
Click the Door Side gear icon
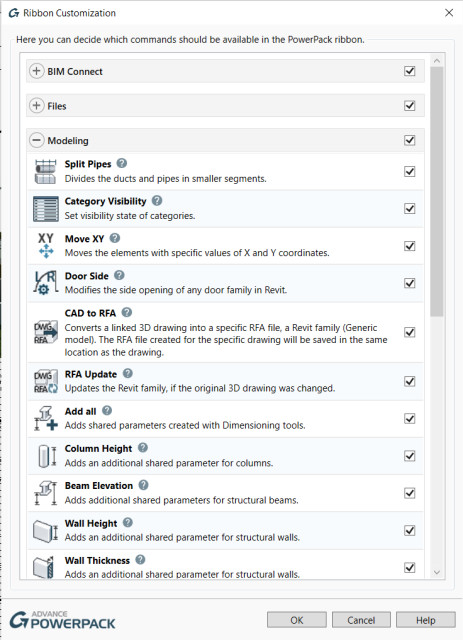[45, 283]
